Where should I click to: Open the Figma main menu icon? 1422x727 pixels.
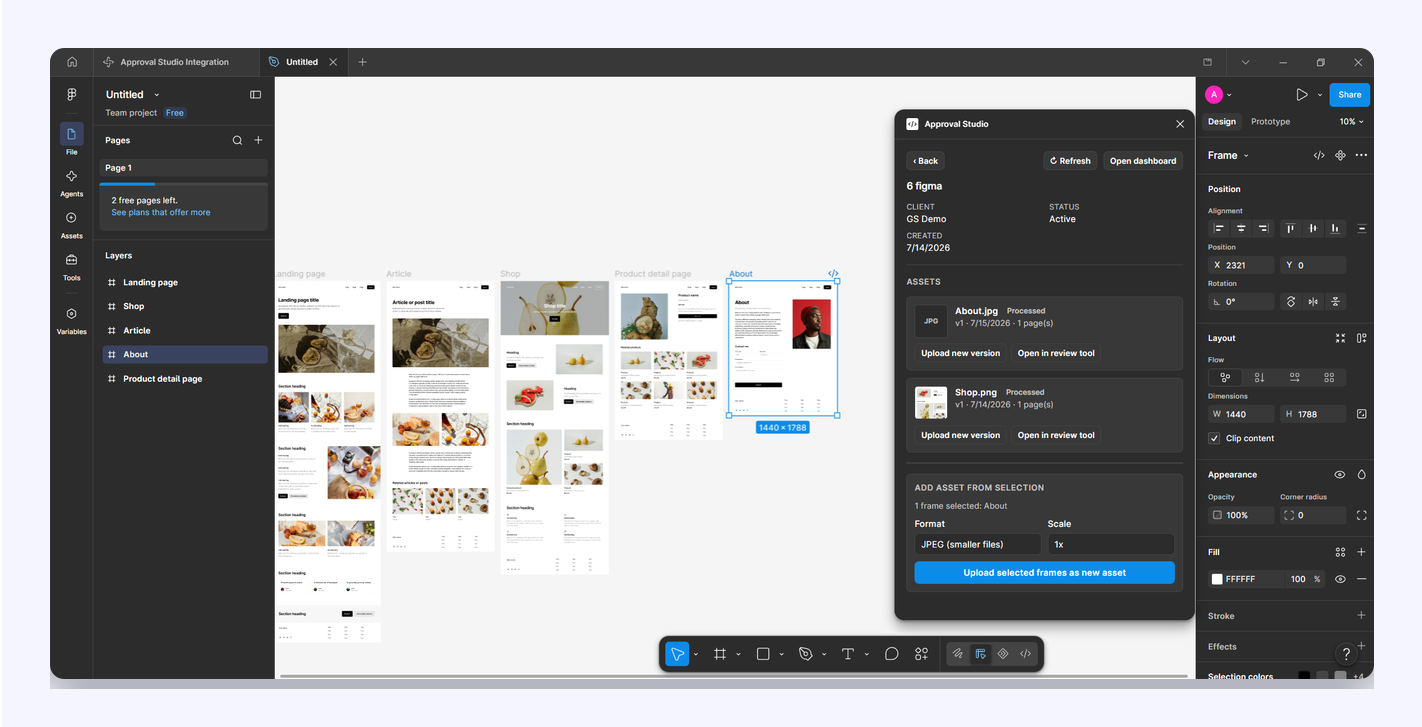(x=72, y=94)
